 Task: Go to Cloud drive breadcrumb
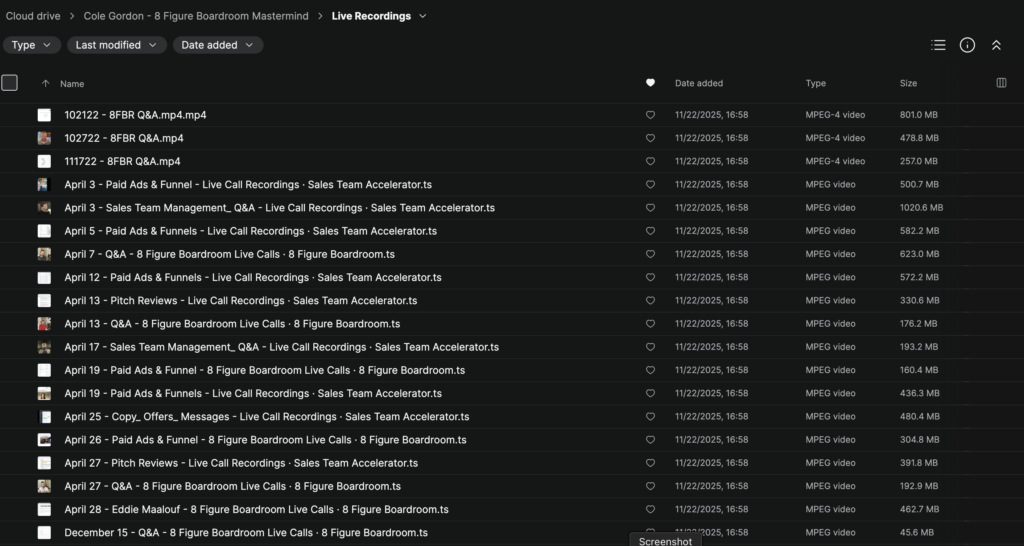coord(33,16)
